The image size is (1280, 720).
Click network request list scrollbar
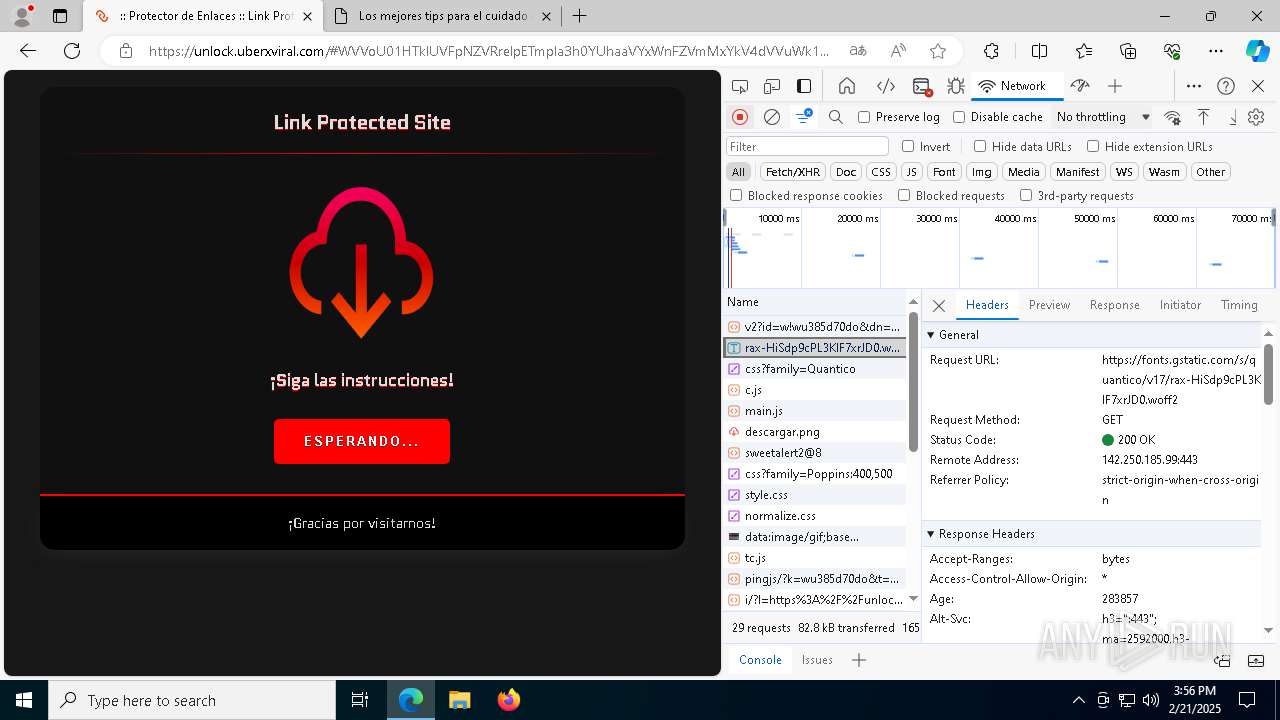[913, 382]
